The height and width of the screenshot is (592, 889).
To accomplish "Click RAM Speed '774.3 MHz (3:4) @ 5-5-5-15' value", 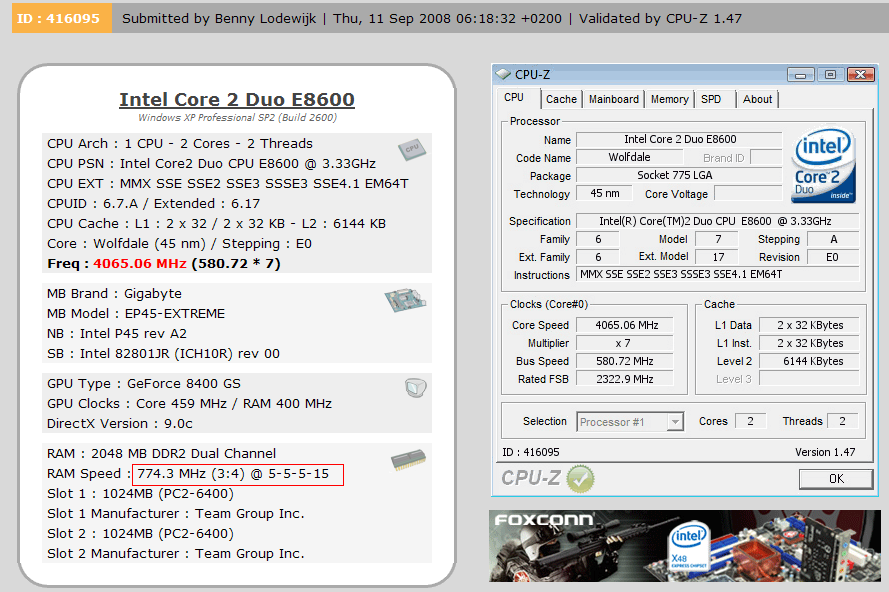I will [x=233, y=474].
